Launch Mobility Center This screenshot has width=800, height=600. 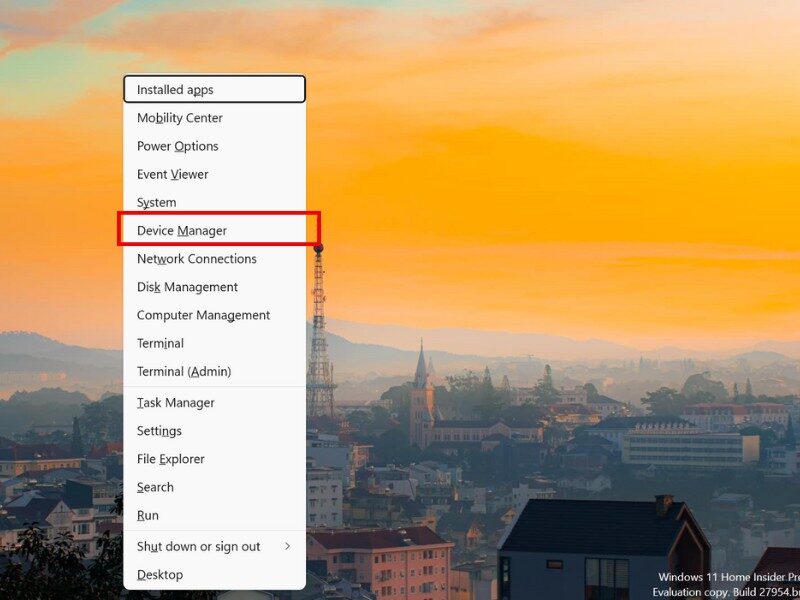point(180,117)
